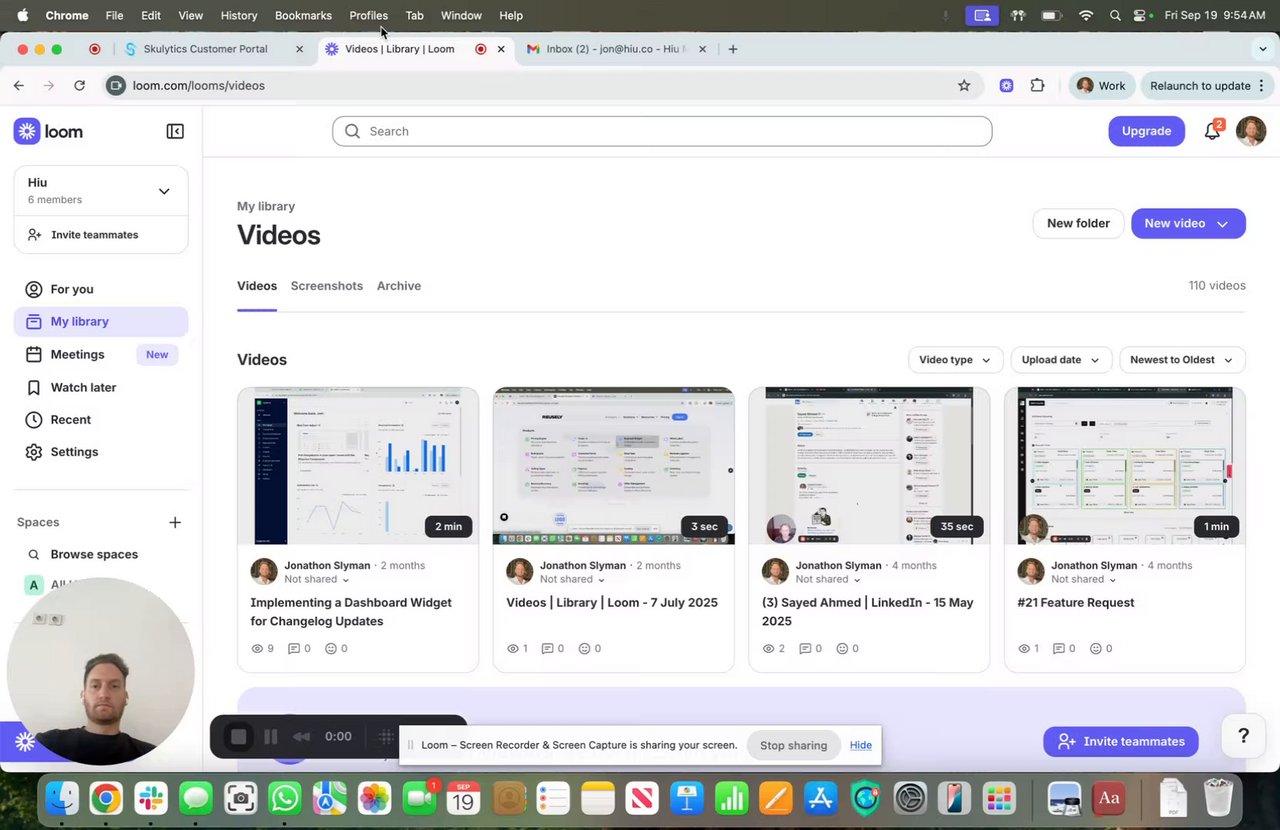Screen dimensions: 1280x830
Task: Click Invite teammates in sidebar
Action: pos(95,235)
